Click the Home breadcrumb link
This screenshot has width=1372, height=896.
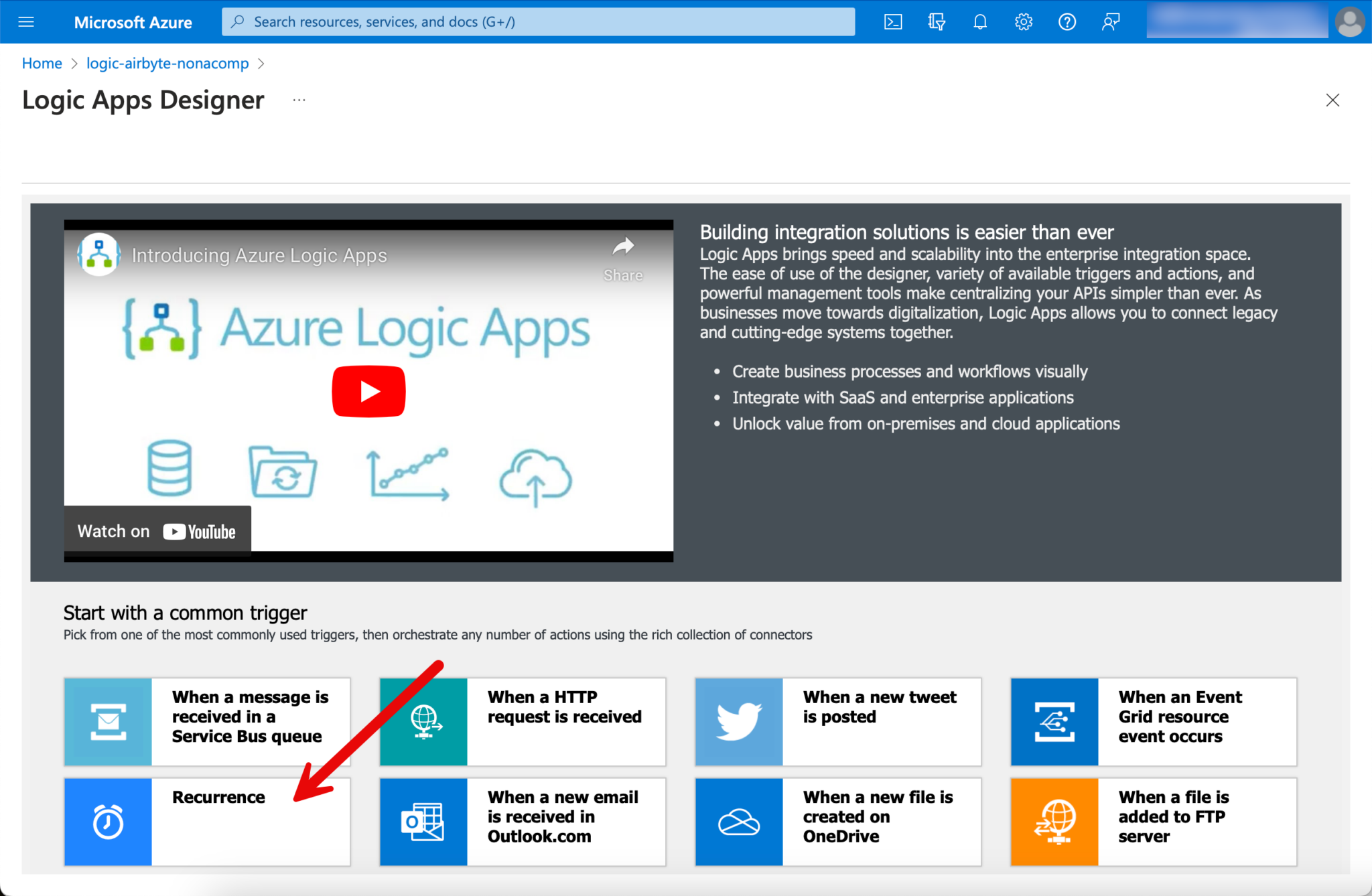pos(42,64)
